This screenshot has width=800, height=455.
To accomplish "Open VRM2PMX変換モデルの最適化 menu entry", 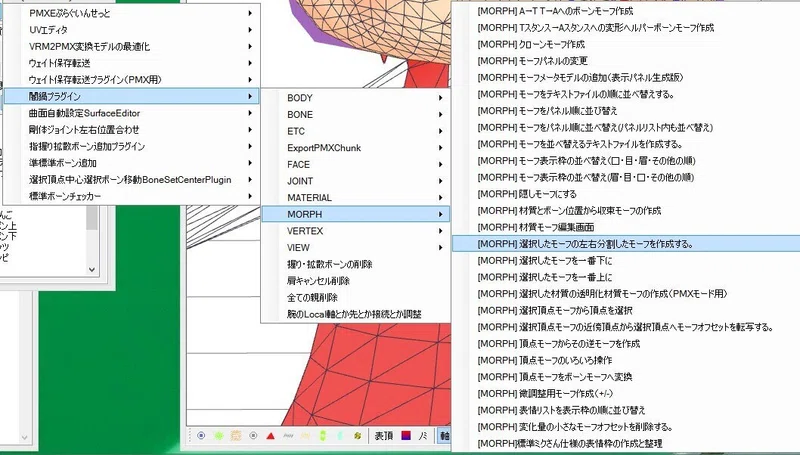I will [132, 46].
